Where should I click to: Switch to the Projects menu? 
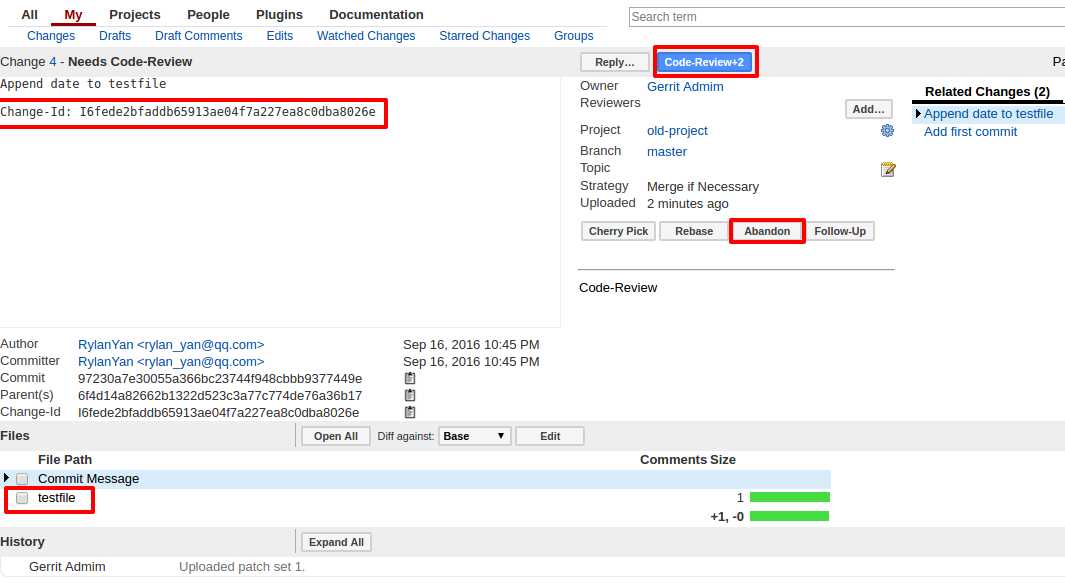pos(134,14)
